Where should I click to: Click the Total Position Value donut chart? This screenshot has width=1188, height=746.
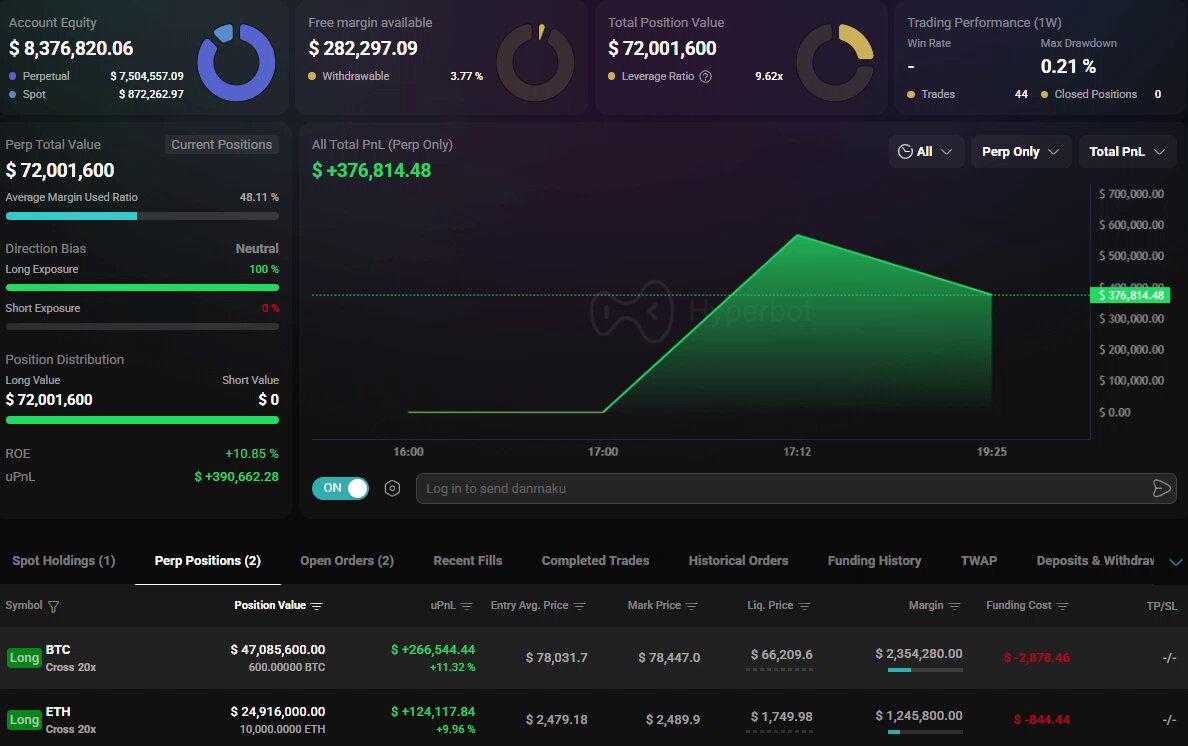pyautogui.click(x=835, y=62)
